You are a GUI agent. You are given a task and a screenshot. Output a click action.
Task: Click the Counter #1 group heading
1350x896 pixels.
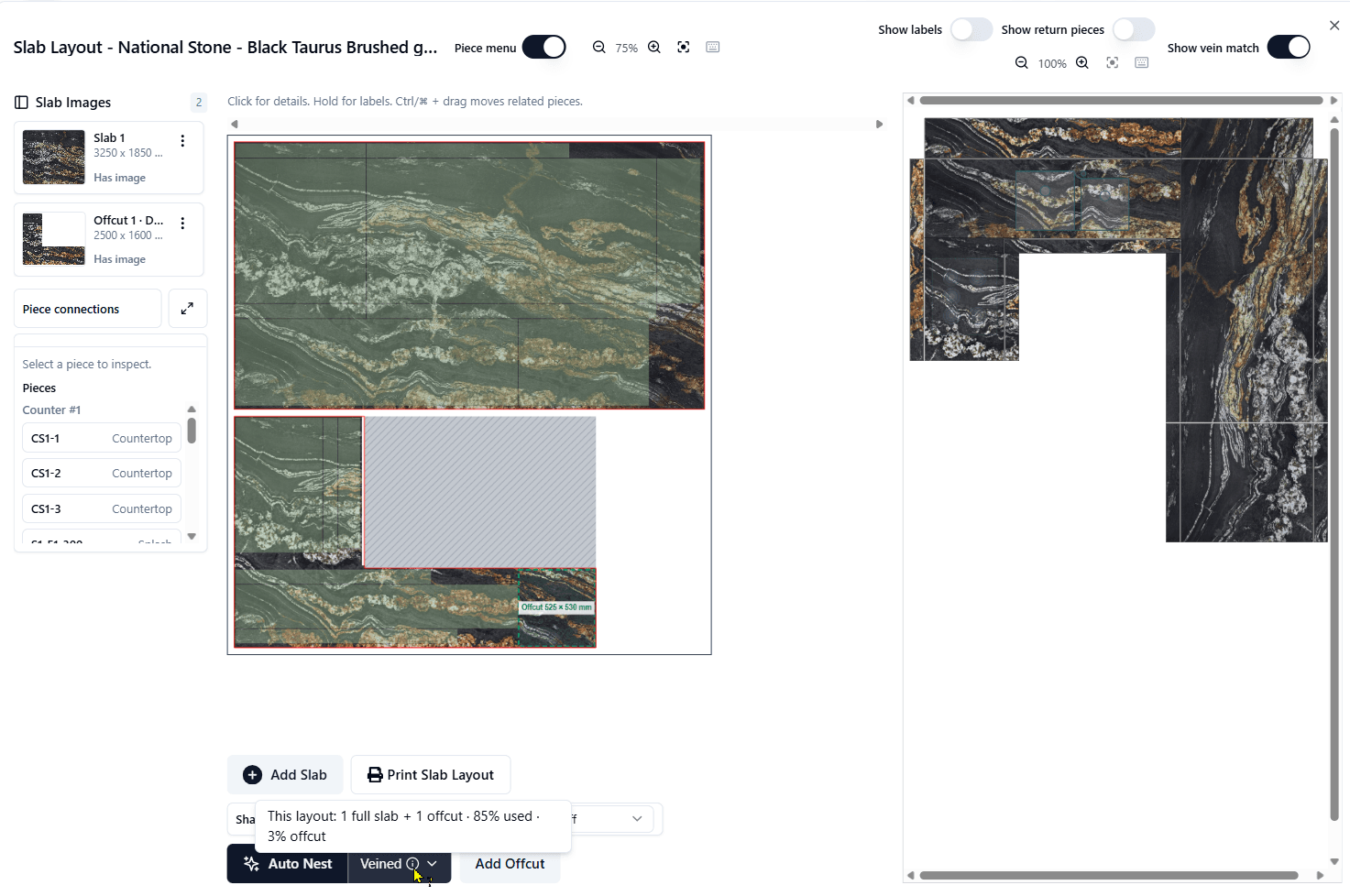click(52, 410)
